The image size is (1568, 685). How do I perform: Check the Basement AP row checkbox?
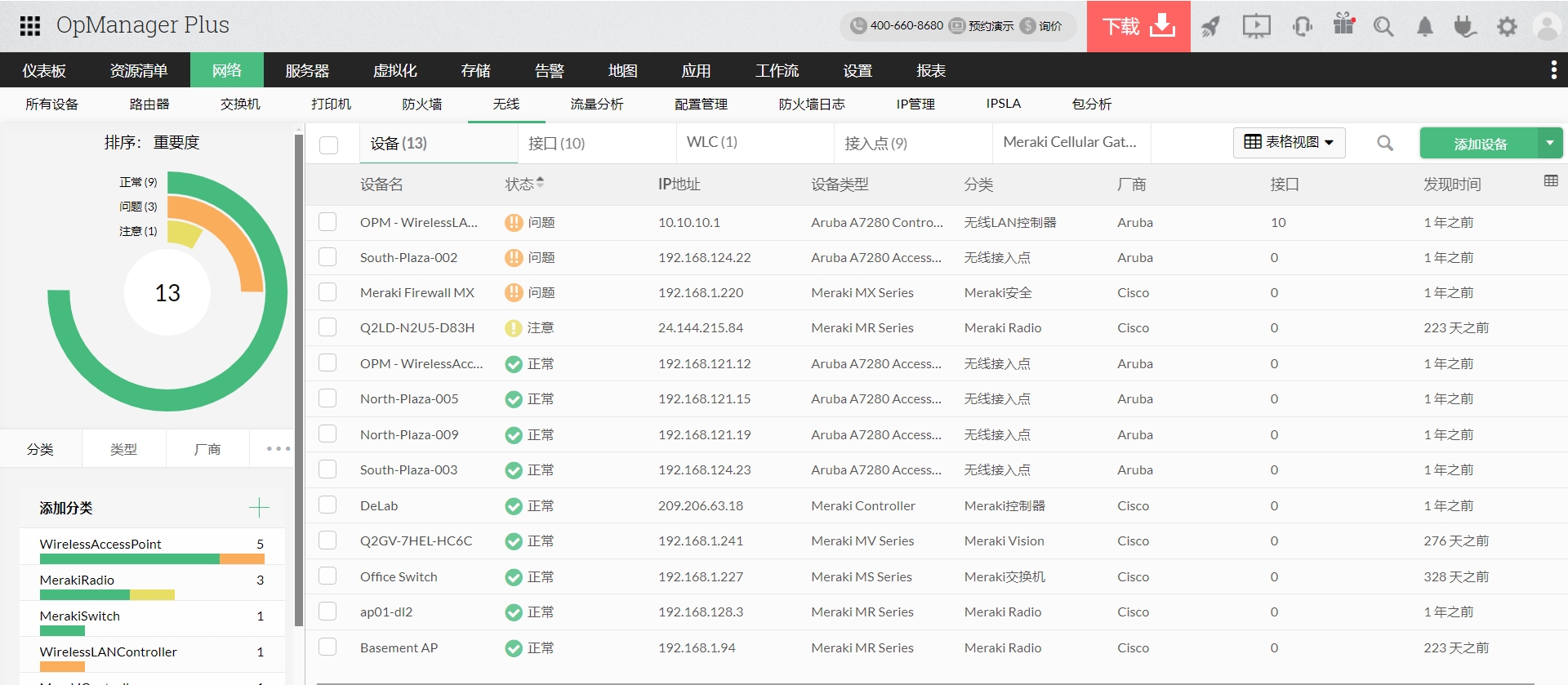[x=327, y=647]
